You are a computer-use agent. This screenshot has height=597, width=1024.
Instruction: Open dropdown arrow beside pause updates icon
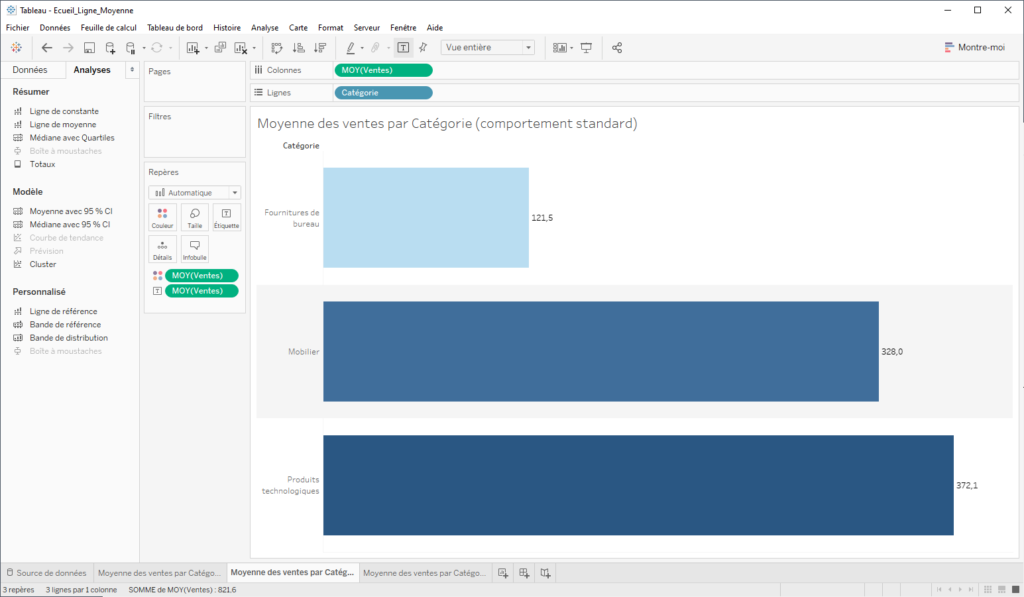click(144, 48)
